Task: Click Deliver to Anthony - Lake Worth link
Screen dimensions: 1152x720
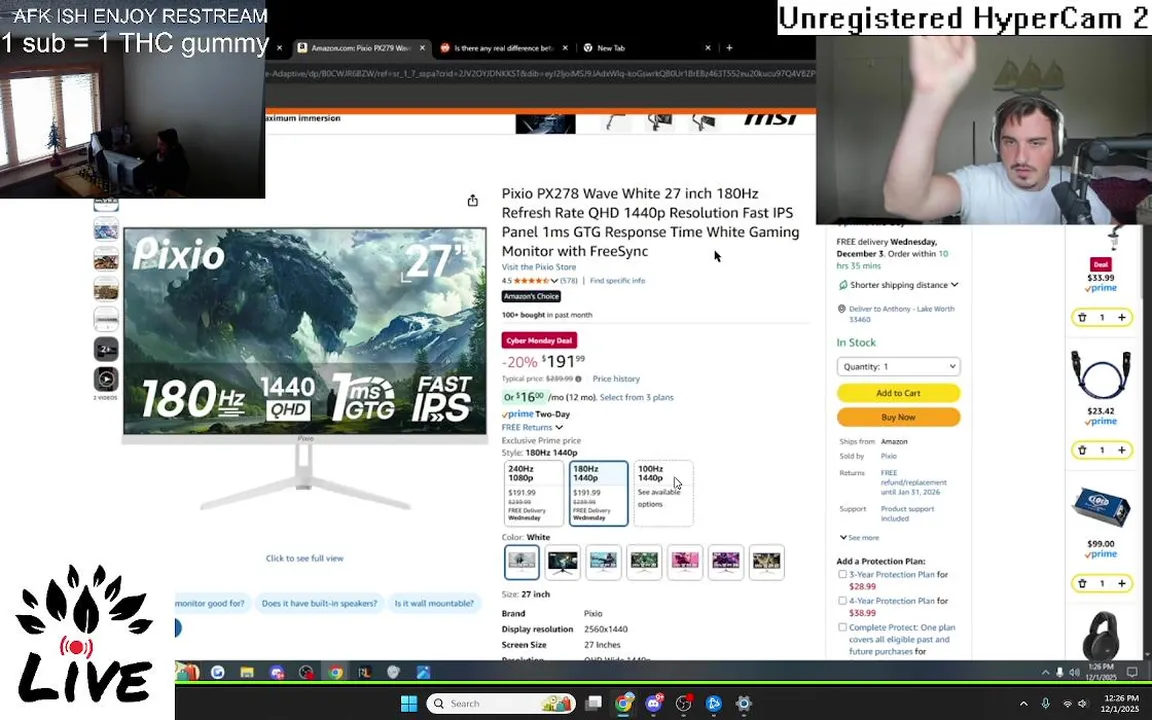Action: (x=901, y=314)
